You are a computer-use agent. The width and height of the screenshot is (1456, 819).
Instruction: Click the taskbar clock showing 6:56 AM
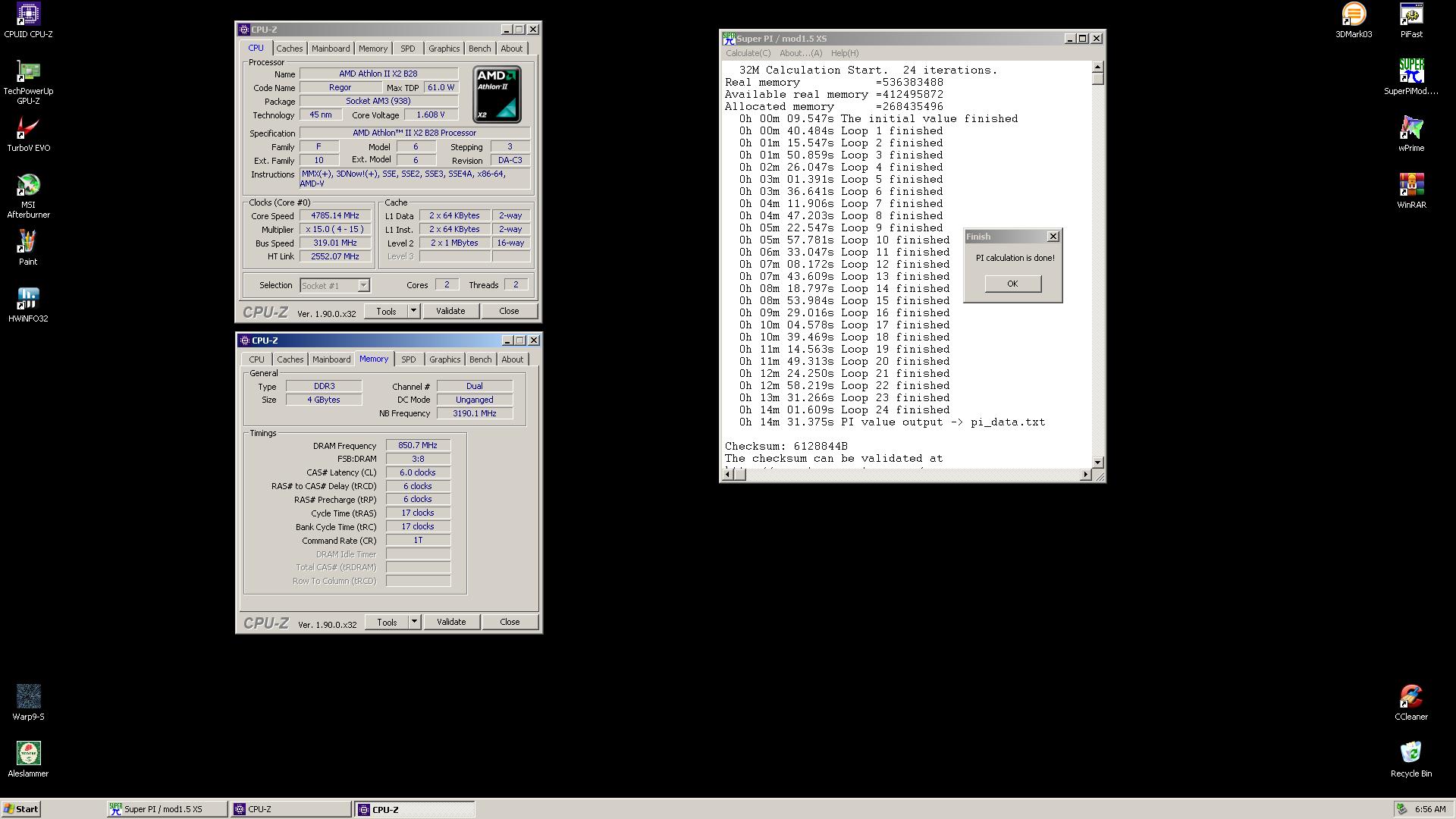click(1430, 809)
